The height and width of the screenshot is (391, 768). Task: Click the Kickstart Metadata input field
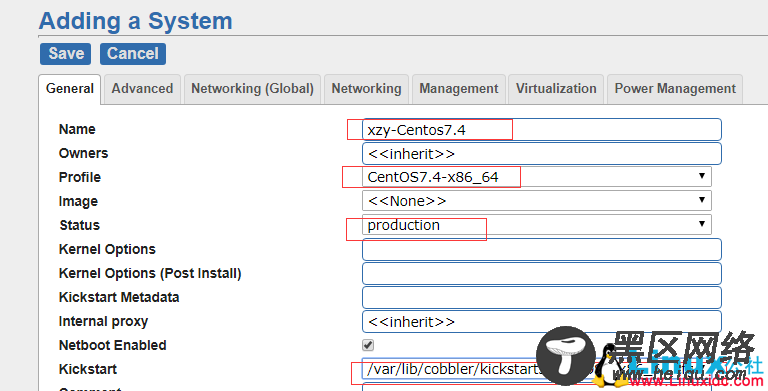point(542,297)
